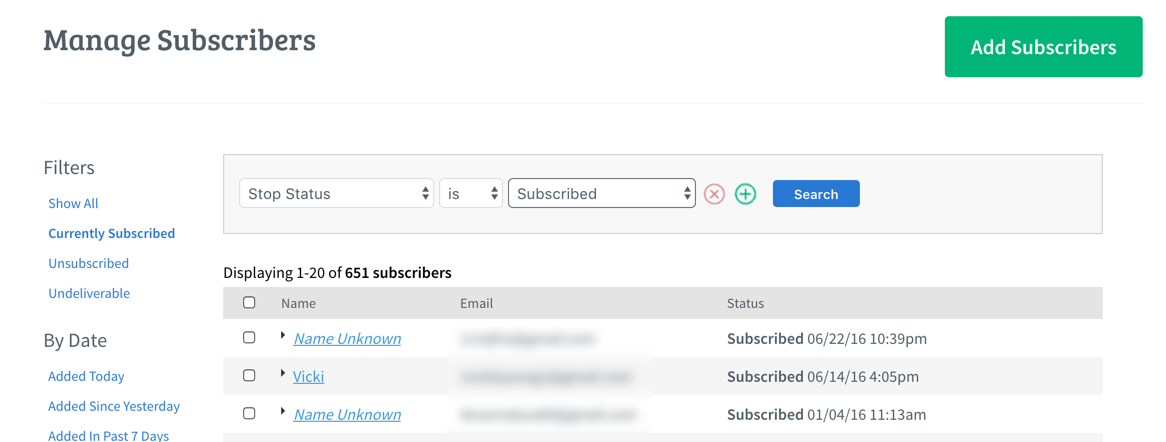Select the Currently Subscribed filter
Screen dimensions: 1166x442
coord(112,234)
